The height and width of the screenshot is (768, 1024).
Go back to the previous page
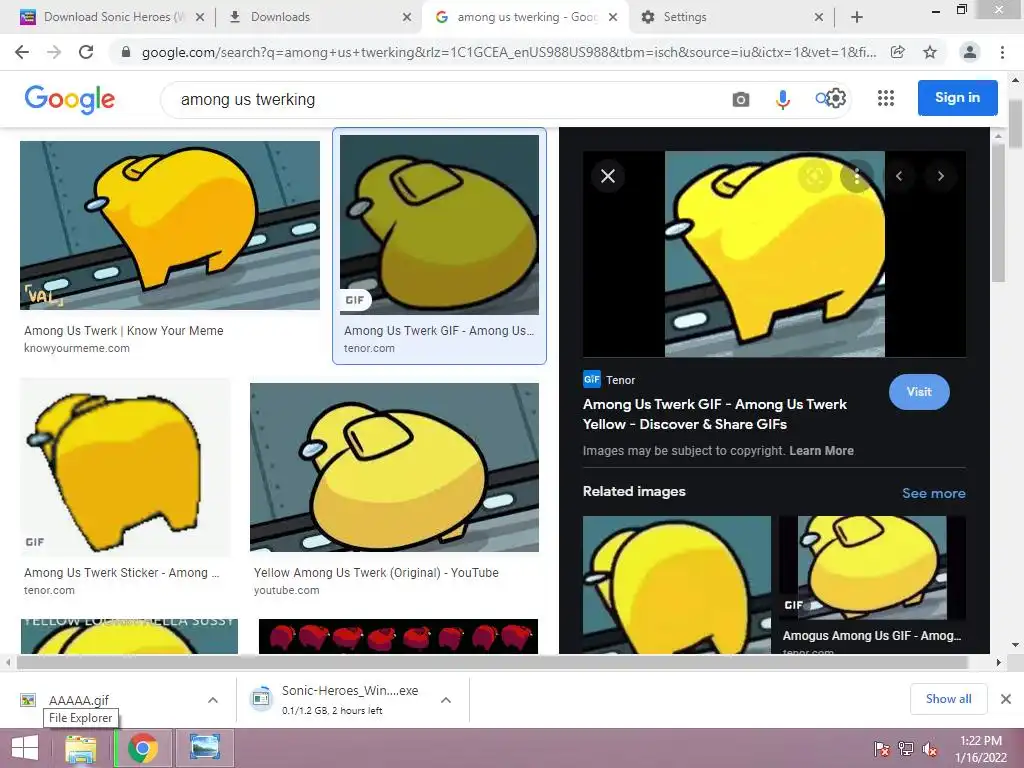(22, 52)
